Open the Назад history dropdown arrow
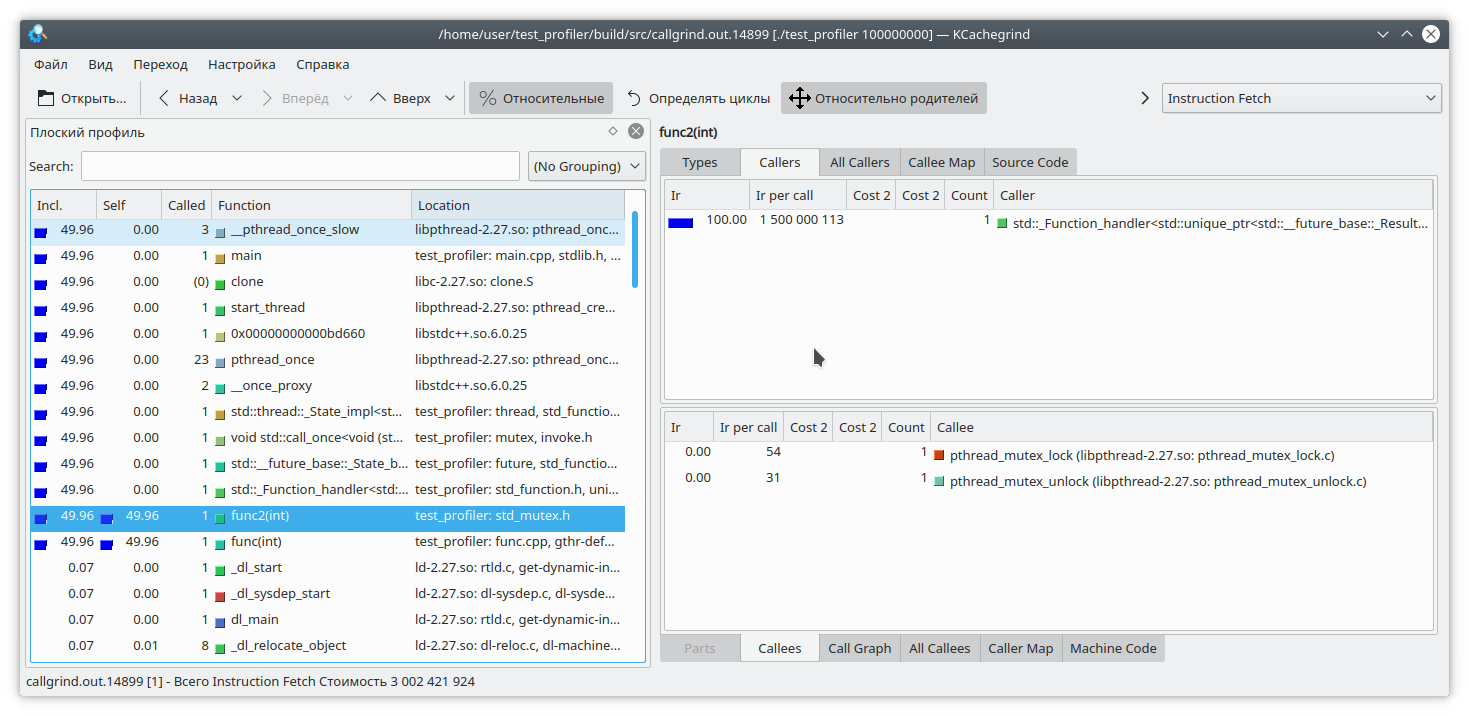The width and height of the screenshot is (1469, 716). pos(237,98)
